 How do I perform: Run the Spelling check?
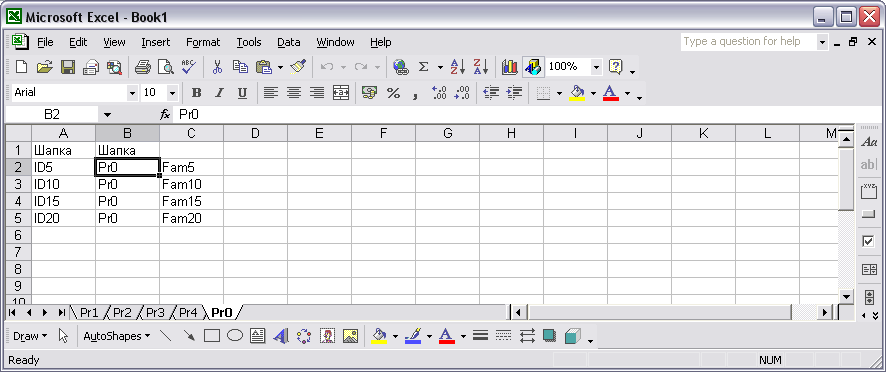pos(188,67)
